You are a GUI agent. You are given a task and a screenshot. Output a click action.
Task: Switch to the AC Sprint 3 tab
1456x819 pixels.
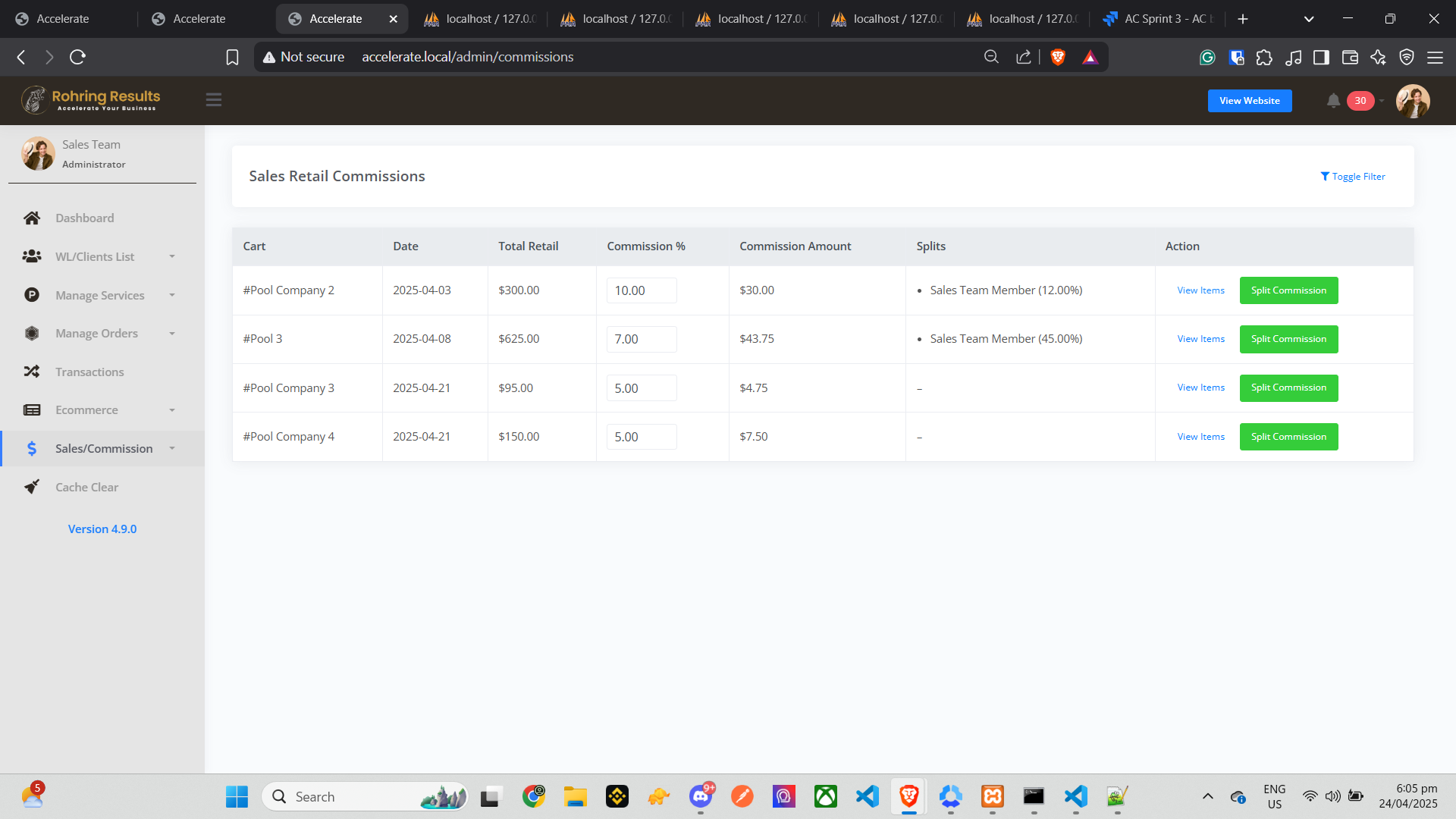(x=1158, y=19)
